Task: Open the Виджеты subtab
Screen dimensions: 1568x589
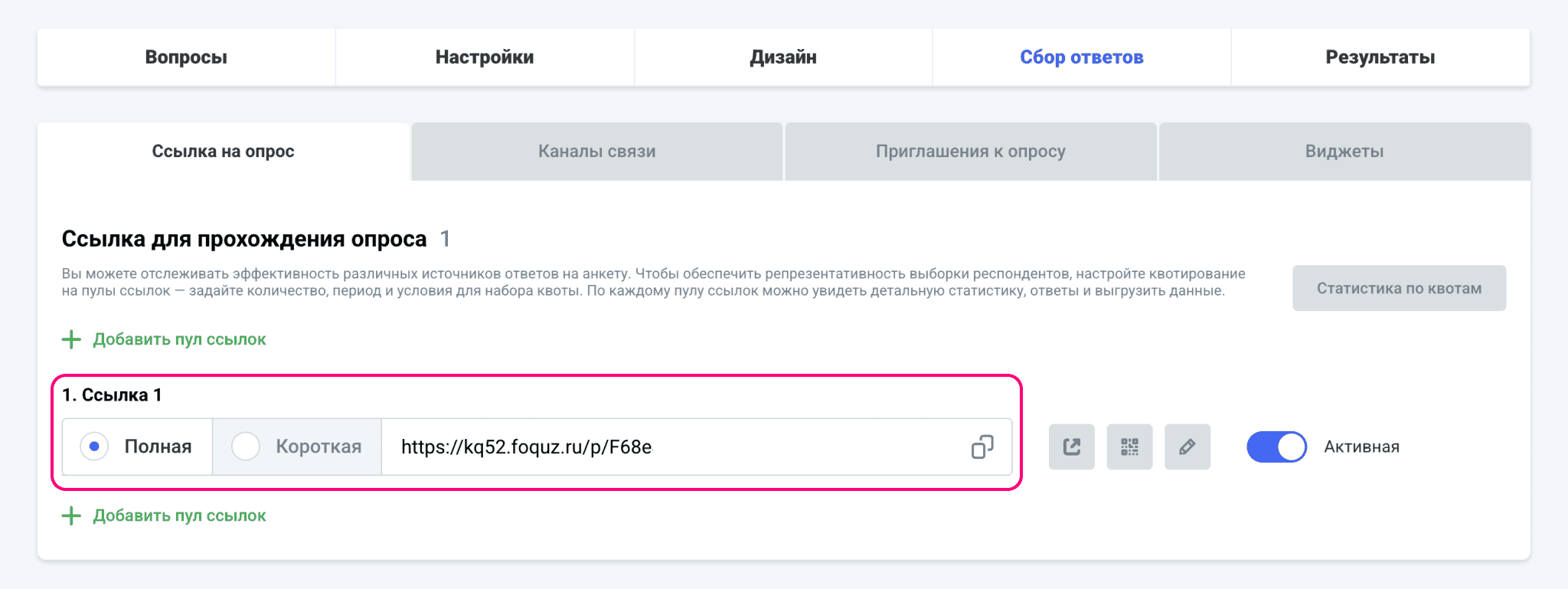Action: pyautogui.click(x=1344, y=152)
